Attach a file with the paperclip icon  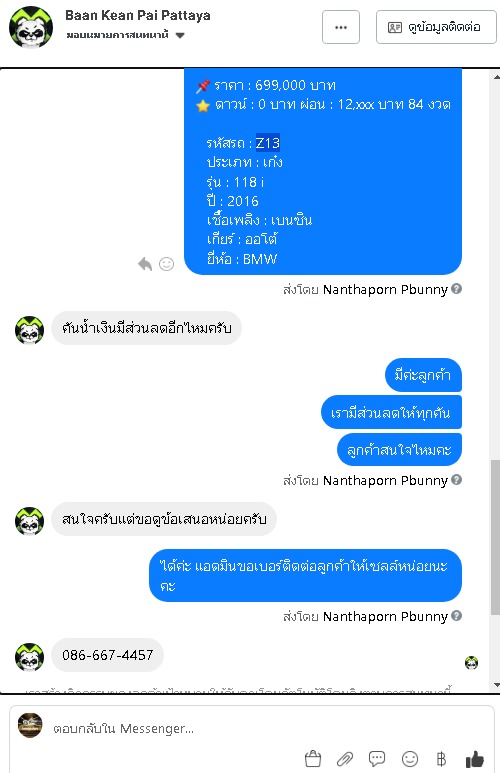click(345, 759)
